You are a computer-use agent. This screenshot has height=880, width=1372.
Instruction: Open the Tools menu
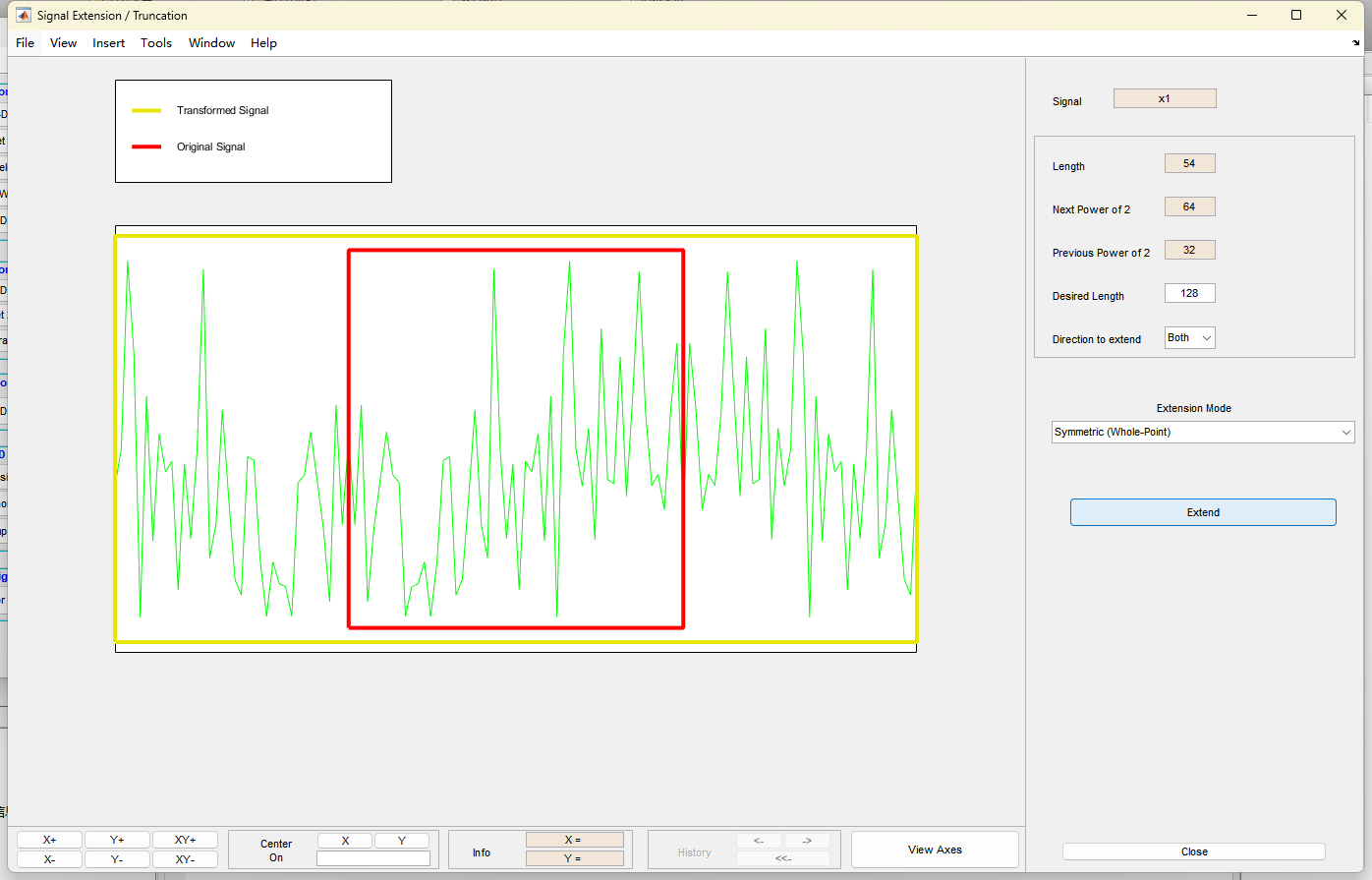coord(155,42)
